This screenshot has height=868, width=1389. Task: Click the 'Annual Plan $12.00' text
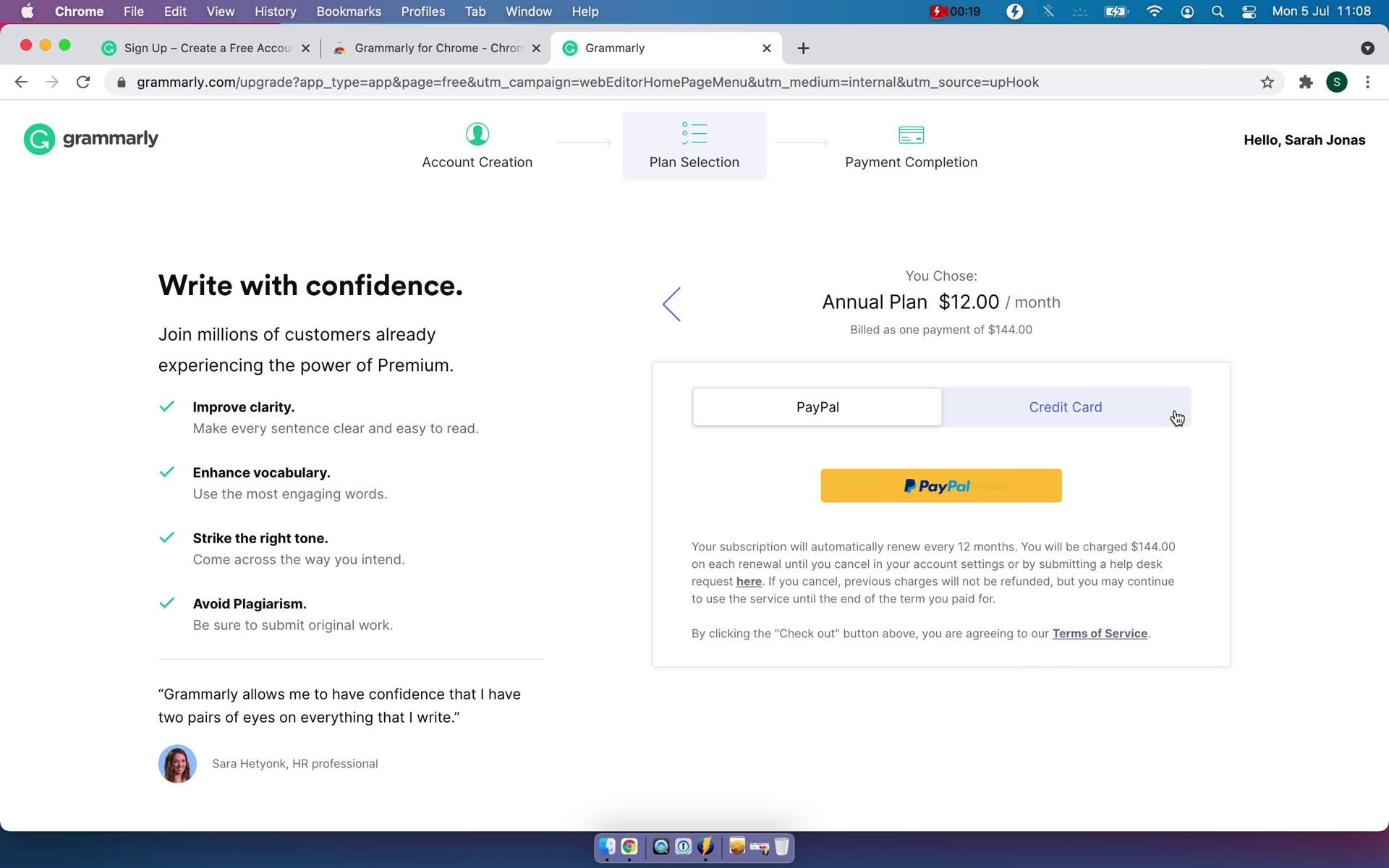pos(910,302)
